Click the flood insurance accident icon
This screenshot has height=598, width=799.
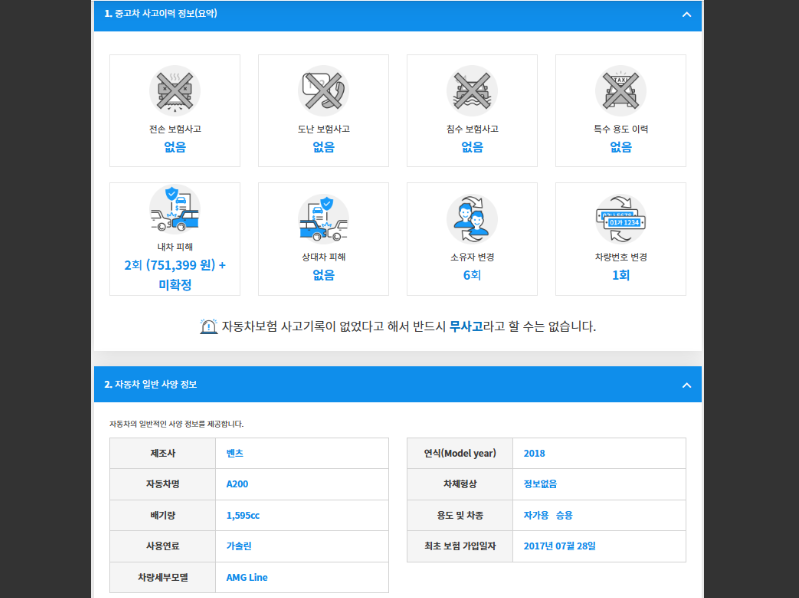(472, 90)
